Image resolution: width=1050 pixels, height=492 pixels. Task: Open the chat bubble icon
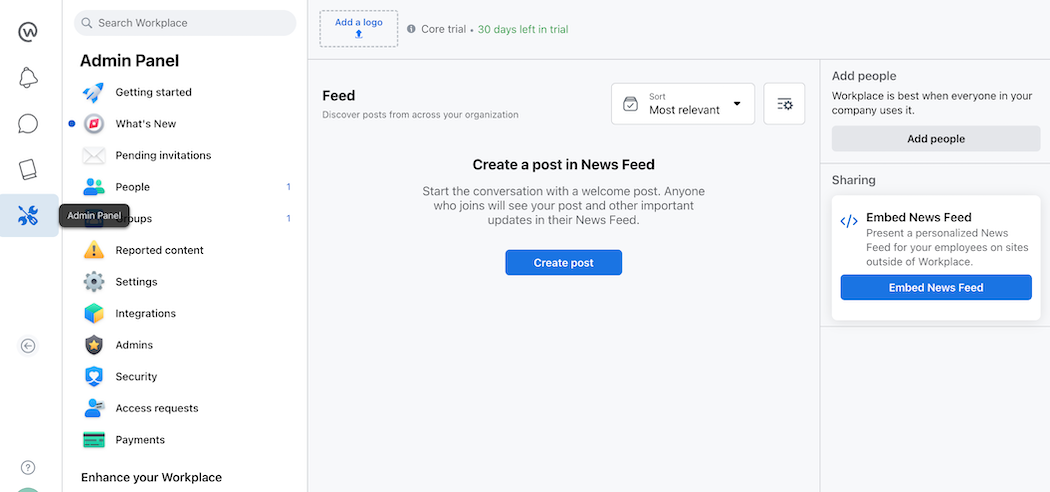click(28, 124)
